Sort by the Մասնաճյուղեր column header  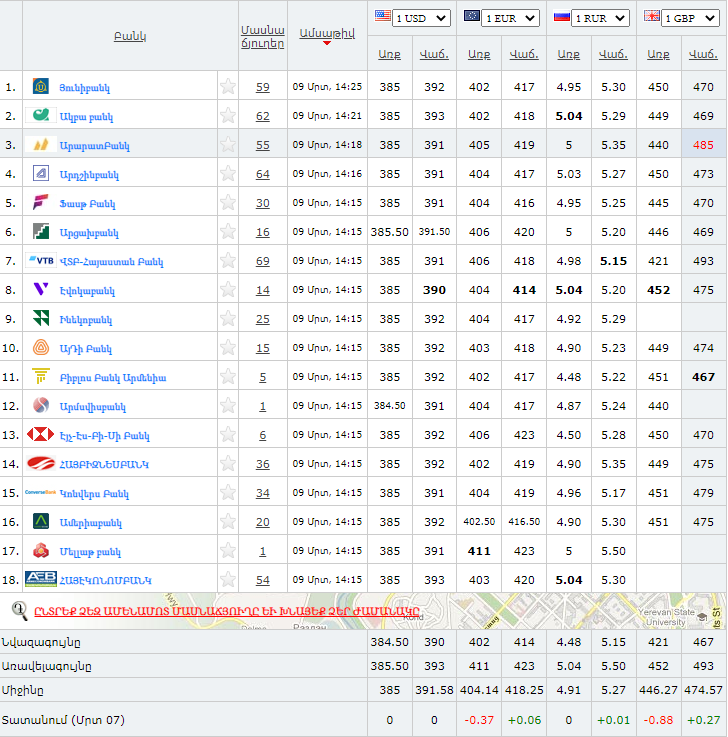click(263, 37)
